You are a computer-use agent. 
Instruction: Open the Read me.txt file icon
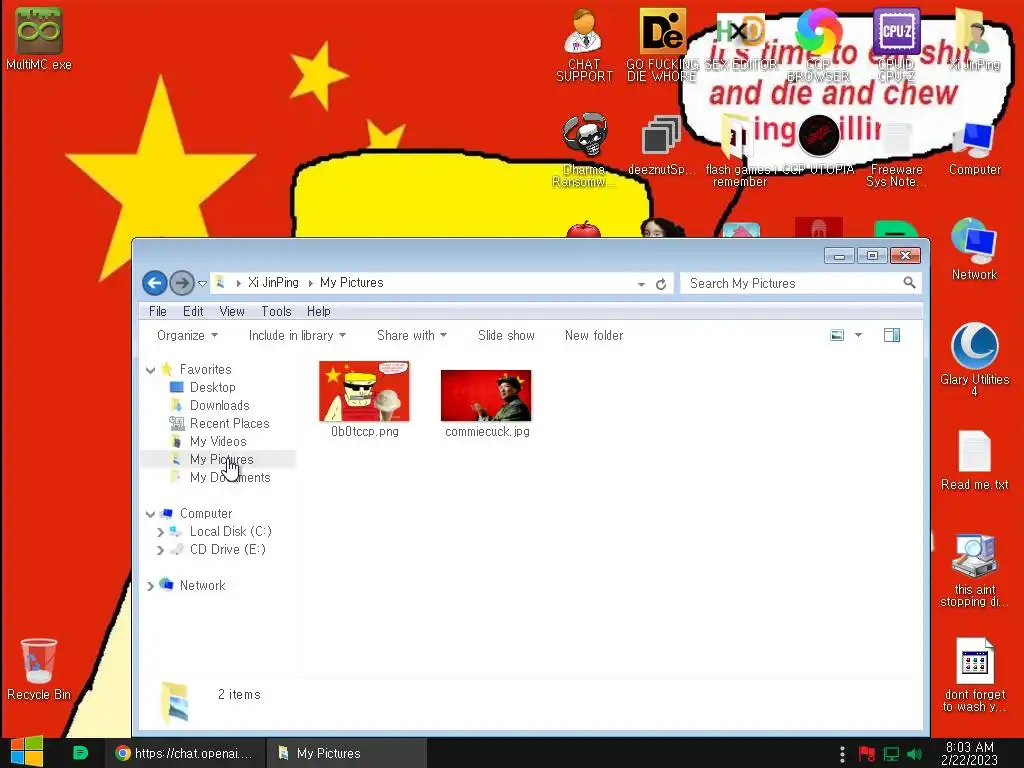tap(974, 460)
